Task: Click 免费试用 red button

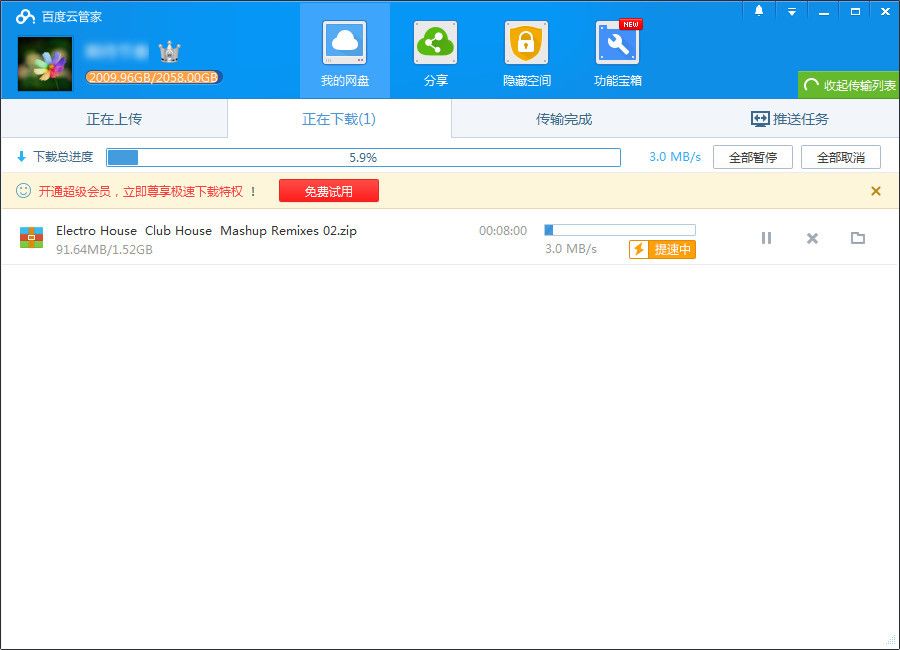Action: (329, 191)
